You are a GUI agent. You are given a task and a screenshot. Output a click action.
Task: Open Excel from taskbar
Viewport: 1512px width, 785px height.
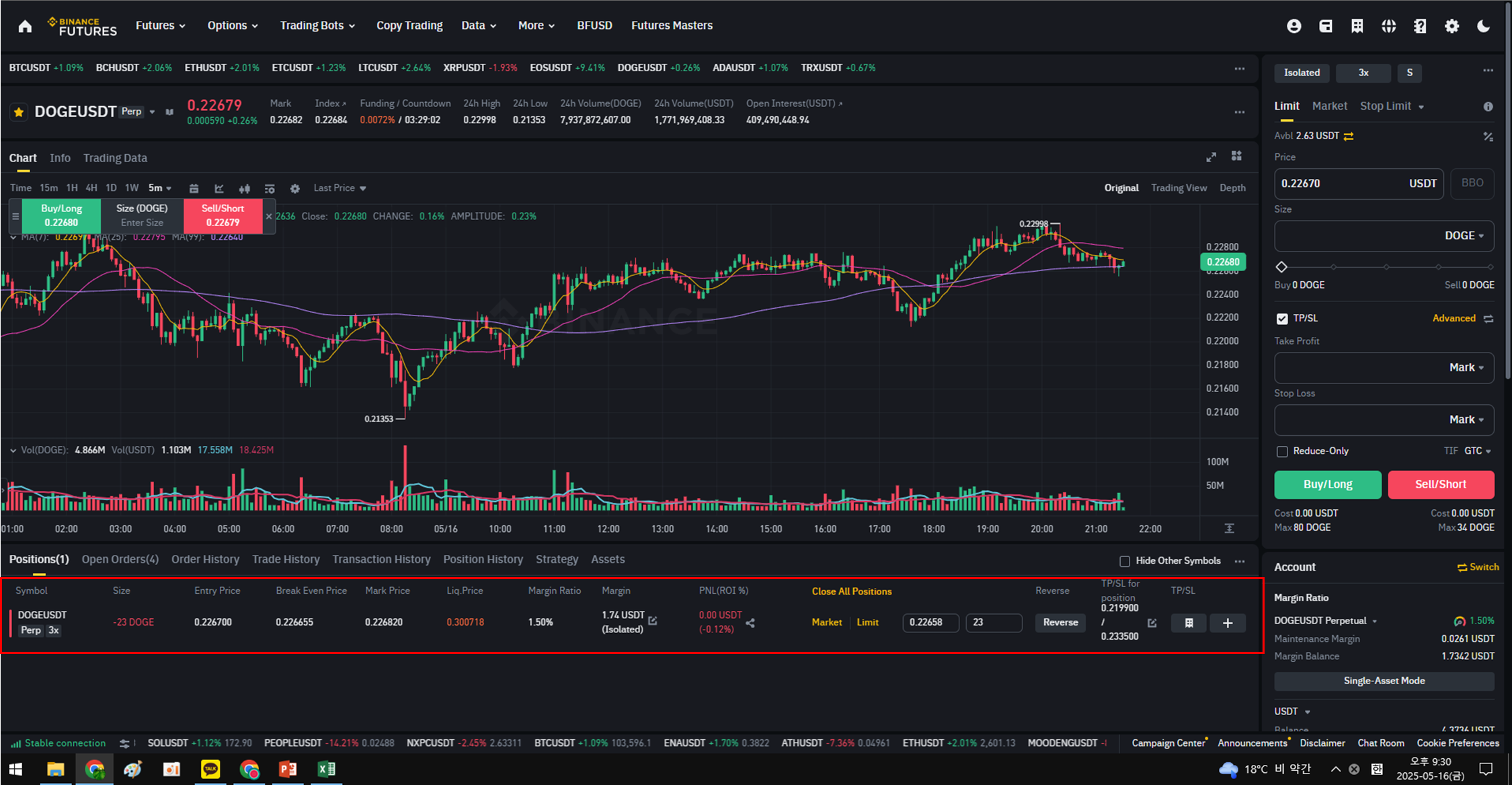pos(326,769)
